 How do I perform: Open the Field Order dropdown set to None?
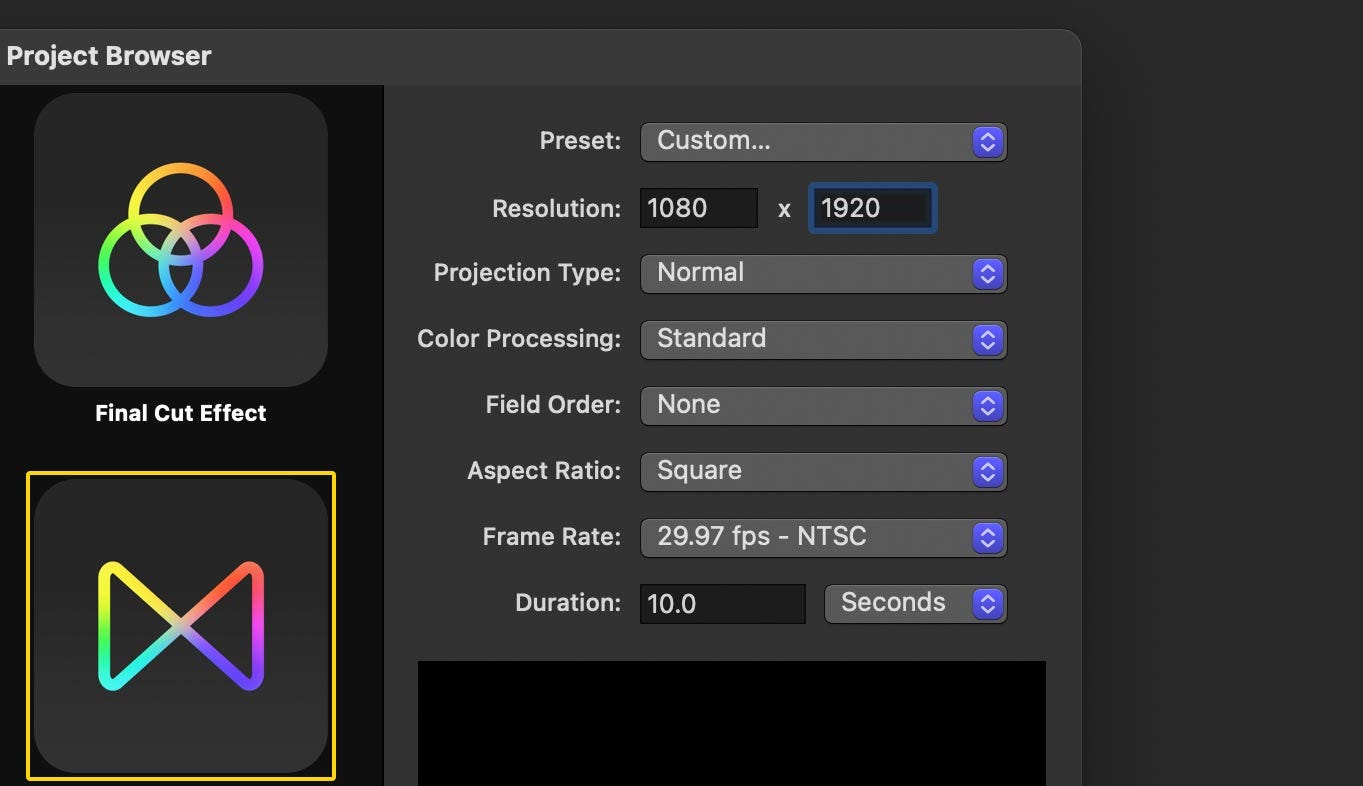pos(823,406)
